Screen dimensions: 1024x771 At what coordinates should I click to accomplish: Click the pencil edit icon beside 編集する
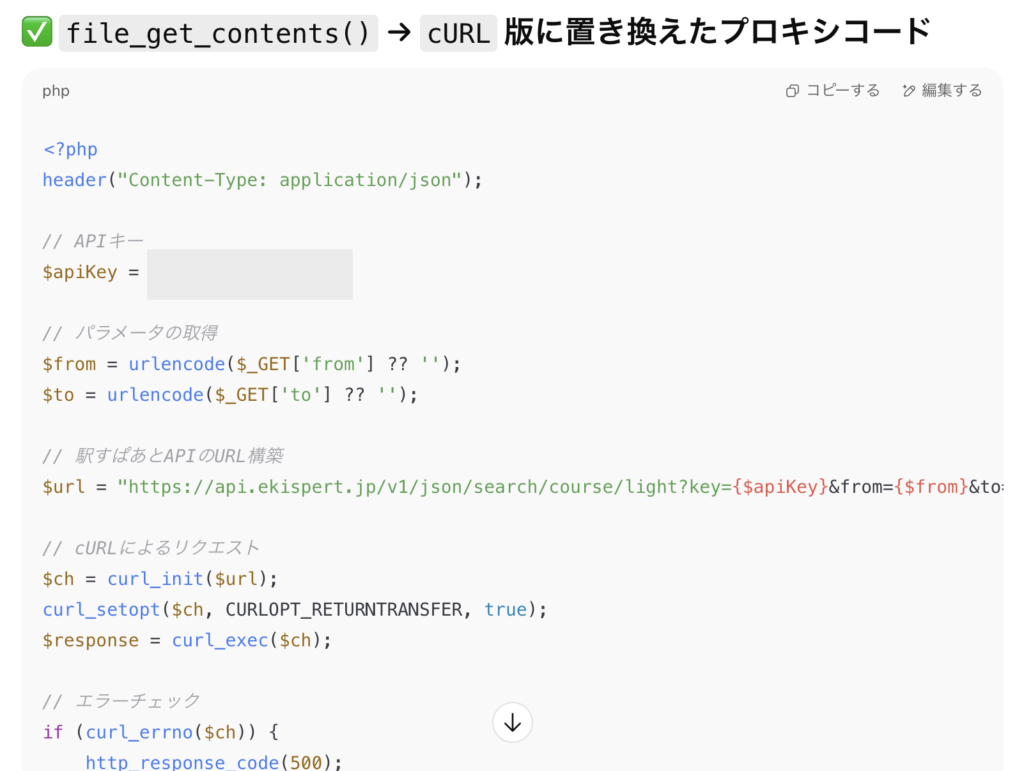click(909, 91)
